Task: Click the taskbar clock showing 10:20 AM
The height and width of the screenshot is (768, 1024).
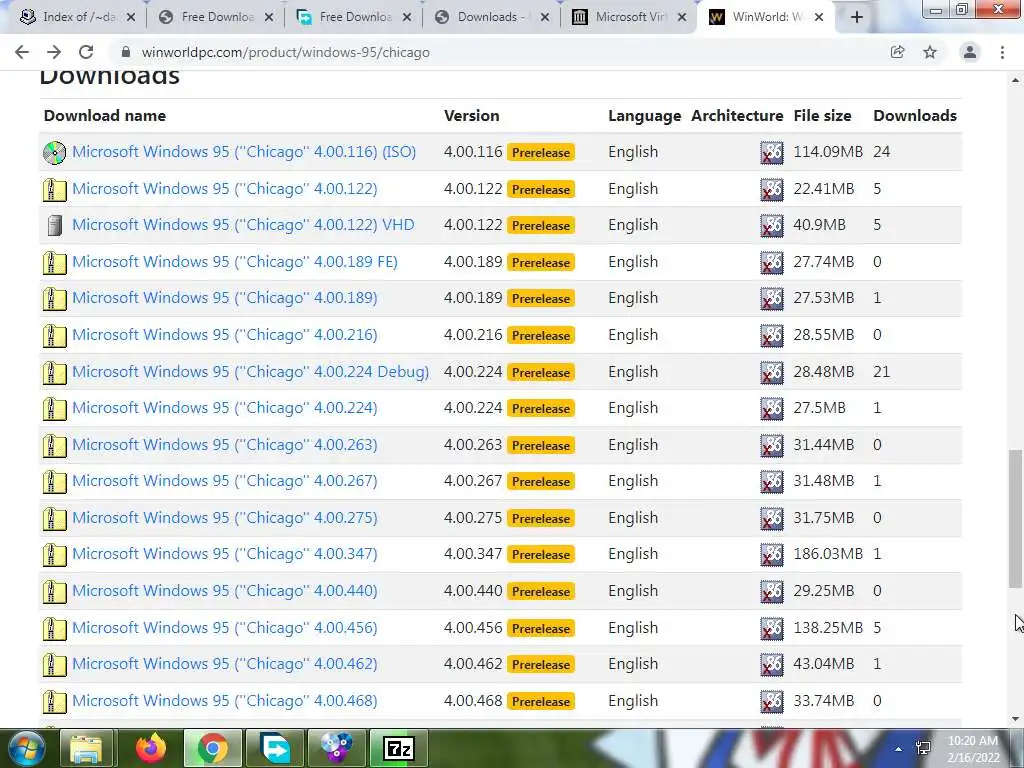Action: pos(973,749)
